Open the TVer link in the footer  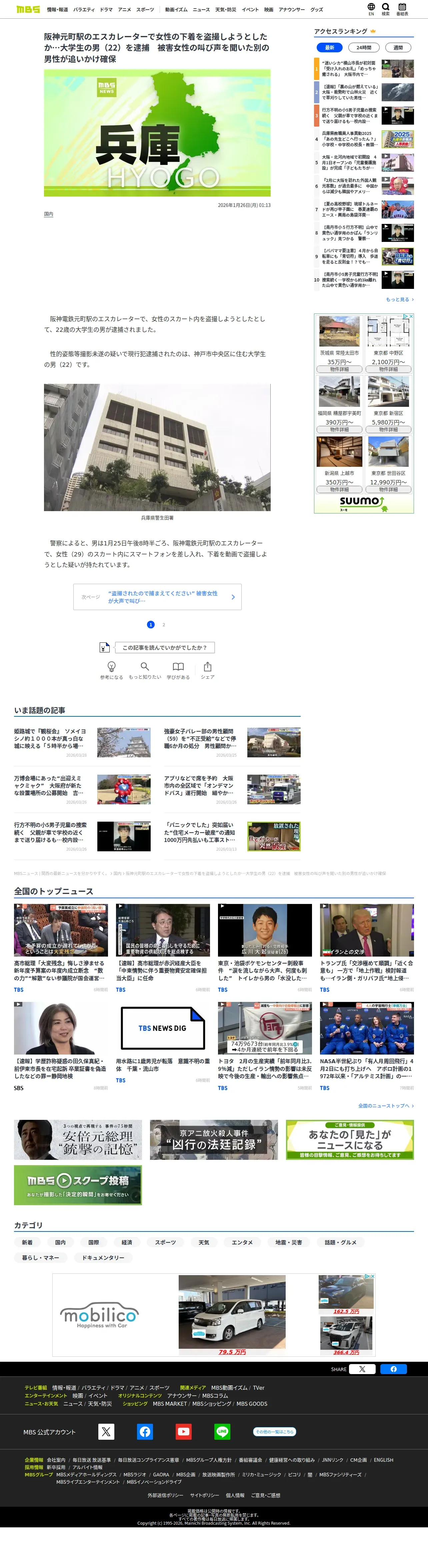pyautogui.click(x=259, y=1388)
